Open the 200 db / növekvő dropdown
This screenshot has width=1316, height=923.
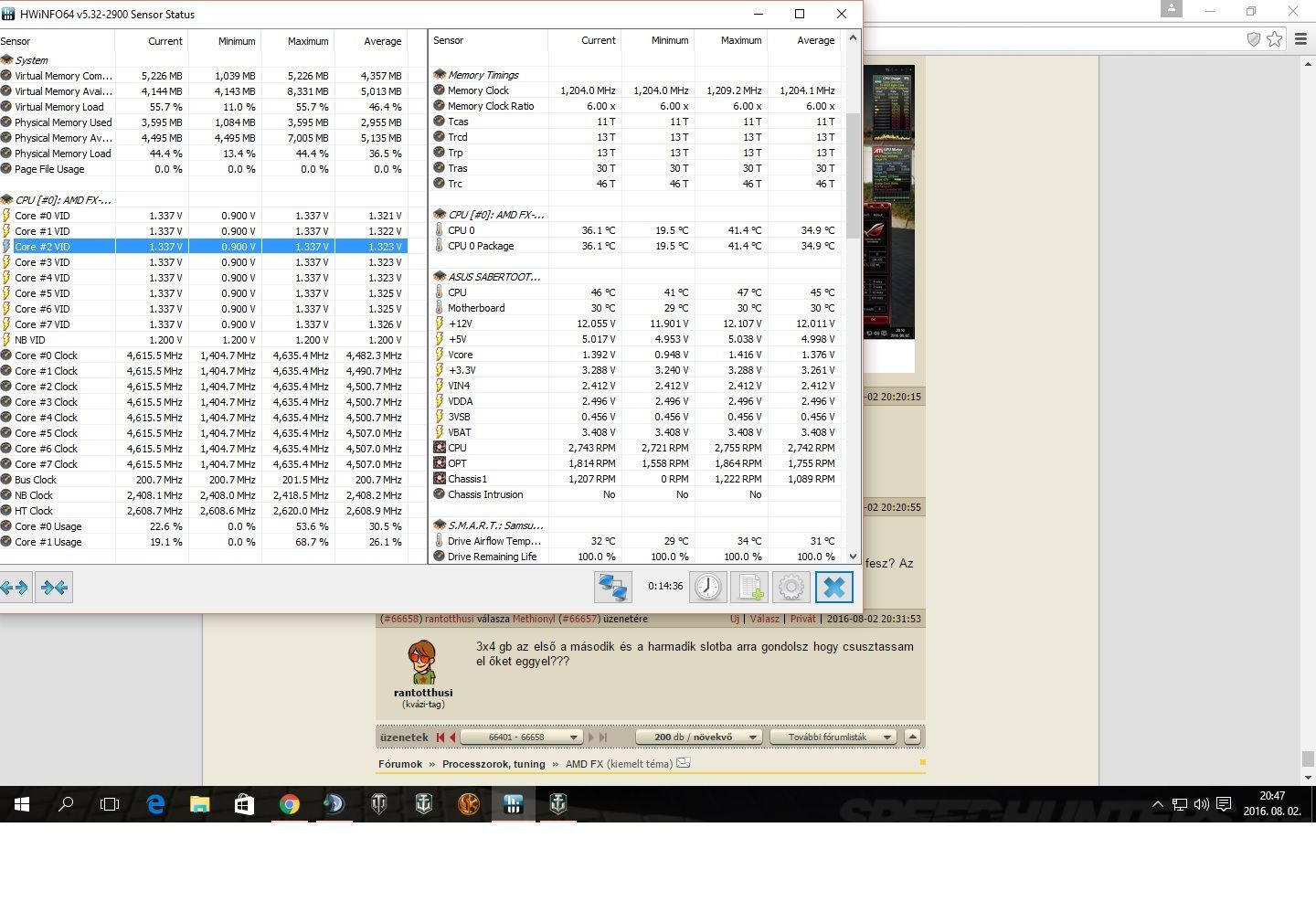click(x=698, y=737)
